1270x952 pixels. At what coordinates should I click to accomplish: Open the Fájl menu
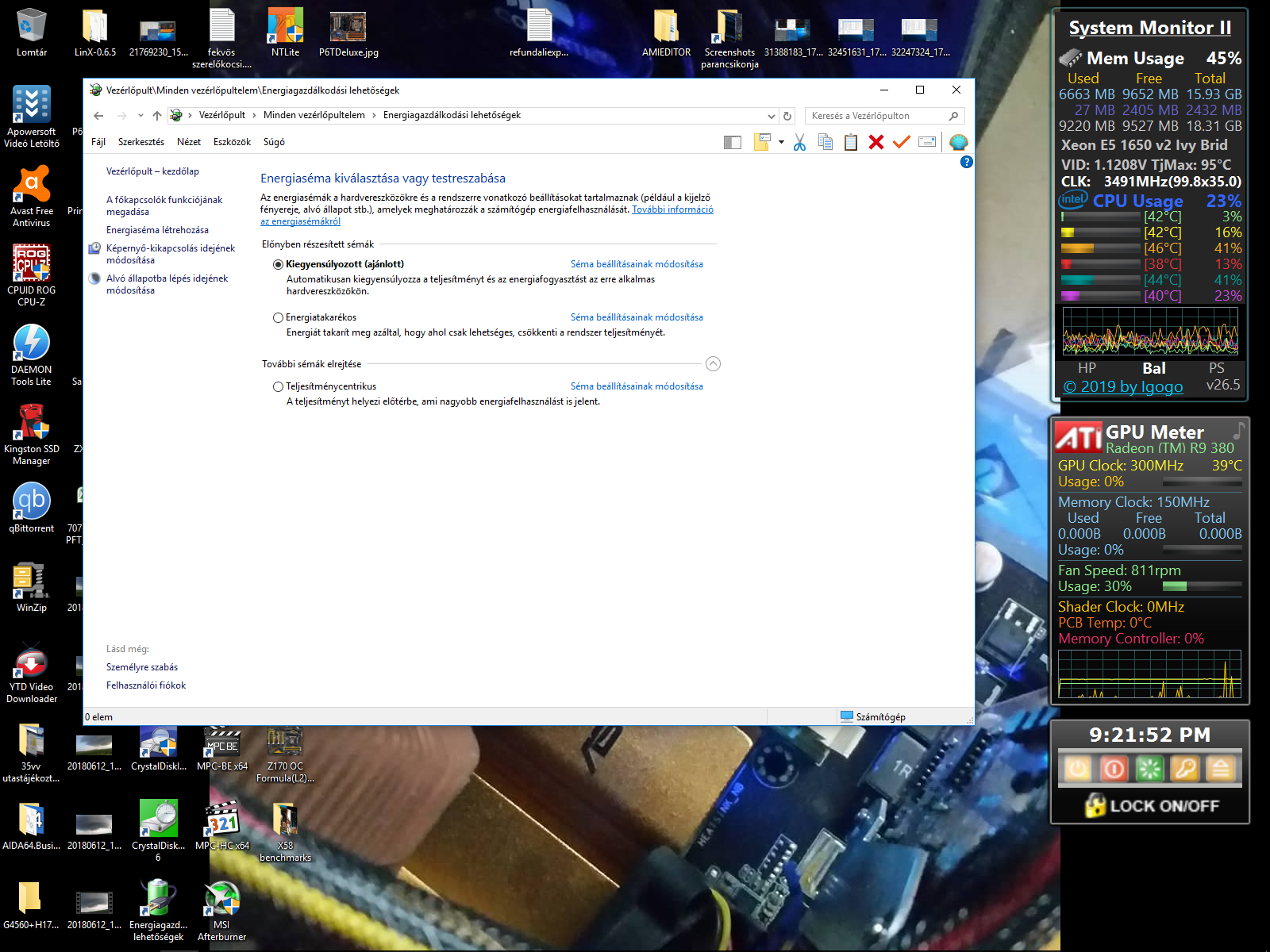click(x=98, y=142)
